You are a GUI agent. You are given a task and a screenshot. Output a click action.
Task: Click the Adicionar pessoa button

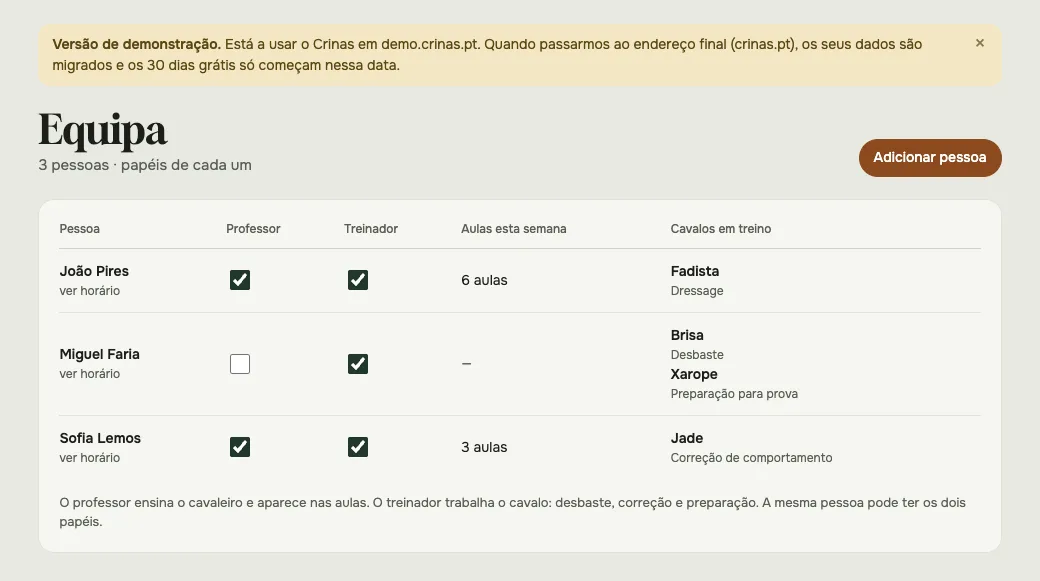pos(930,158)
